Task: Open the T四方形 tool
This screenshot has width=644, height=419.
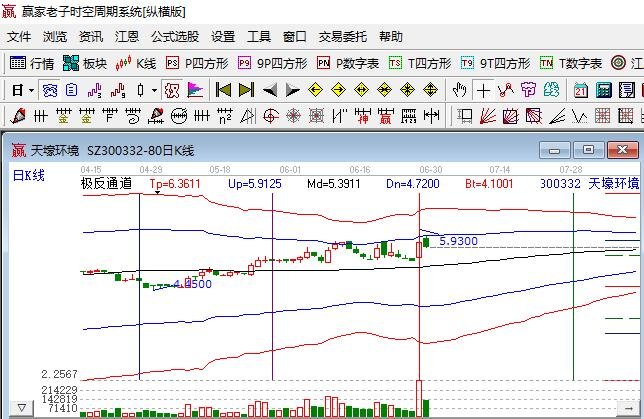Action: tap(420, 63)
